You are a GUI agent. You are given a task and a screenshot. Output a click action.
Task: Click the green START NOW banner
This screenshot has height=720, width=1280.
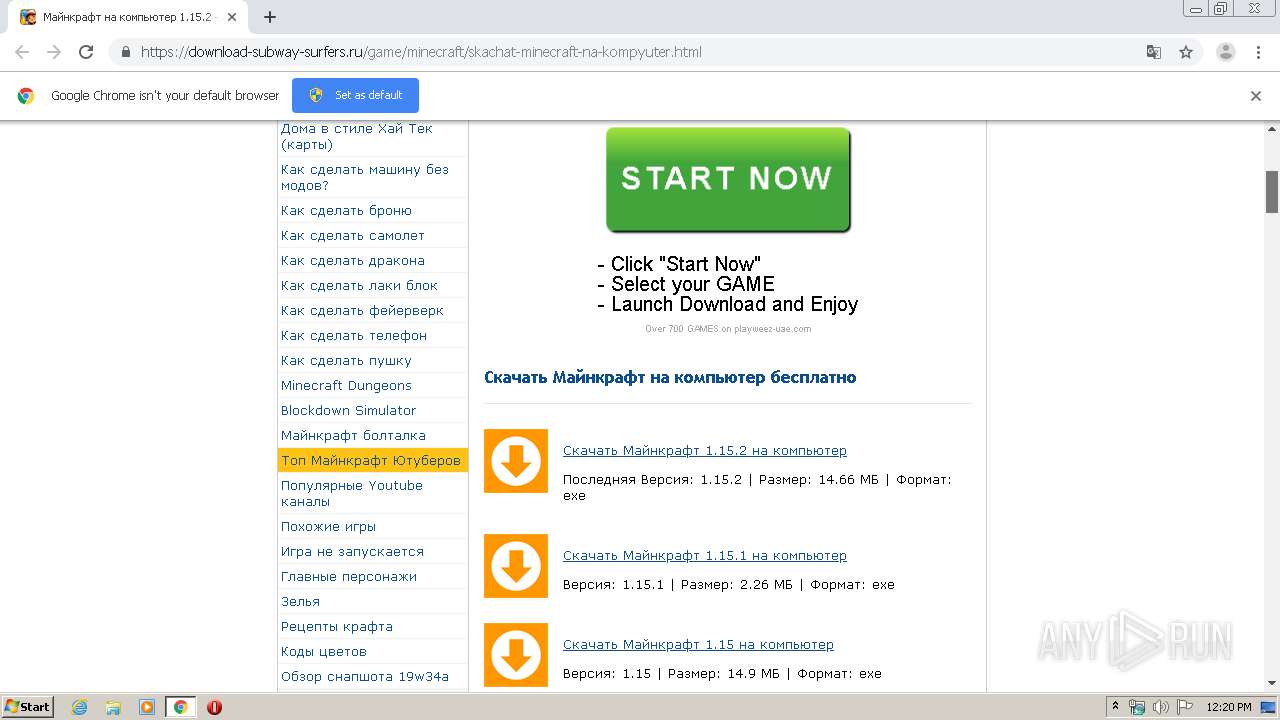point(728,180)
